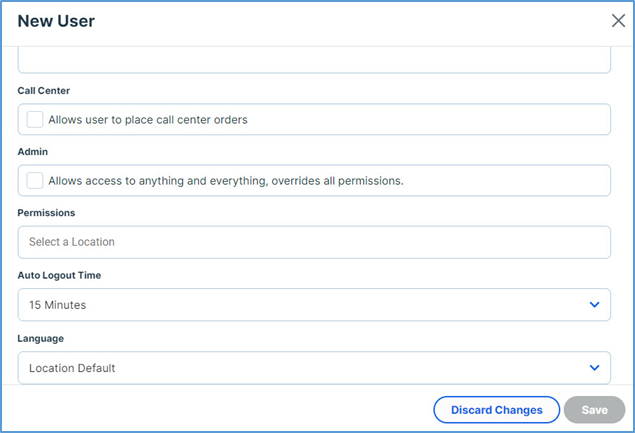Image resolution: width=635 pixels, height=433 pixels.
Task: Click 'Allows user to place call center orders' text
Action: (148, 120)
